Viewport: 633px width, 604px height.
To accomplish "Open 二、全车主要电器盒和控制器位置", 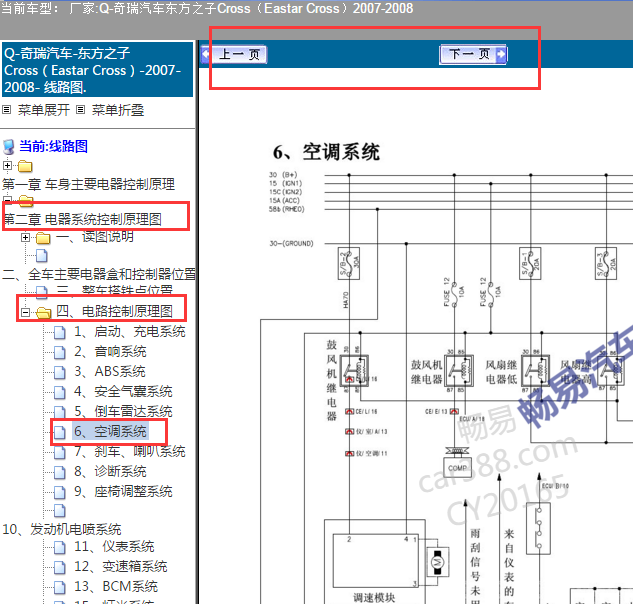I will [x=99, y=275].
